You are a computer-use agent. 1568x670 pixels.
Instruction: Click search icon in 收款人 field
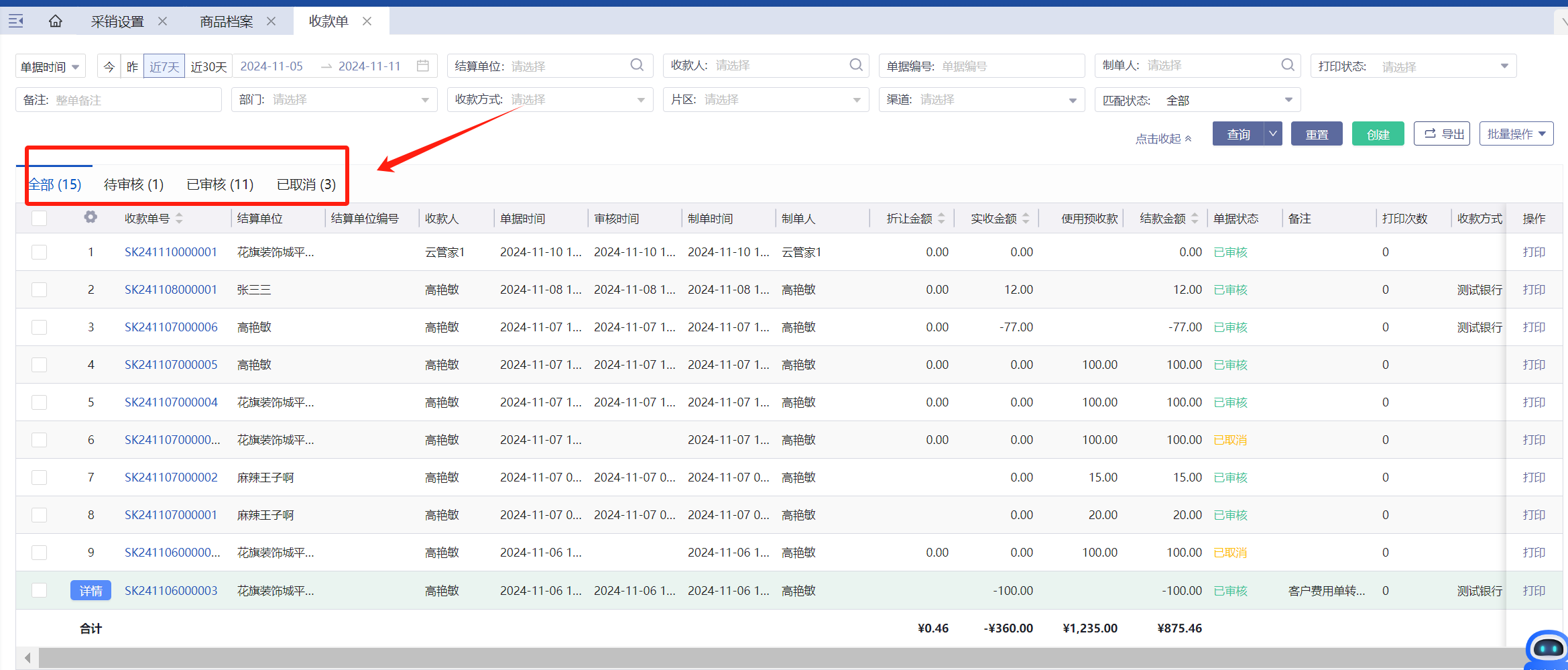point(855,65)
